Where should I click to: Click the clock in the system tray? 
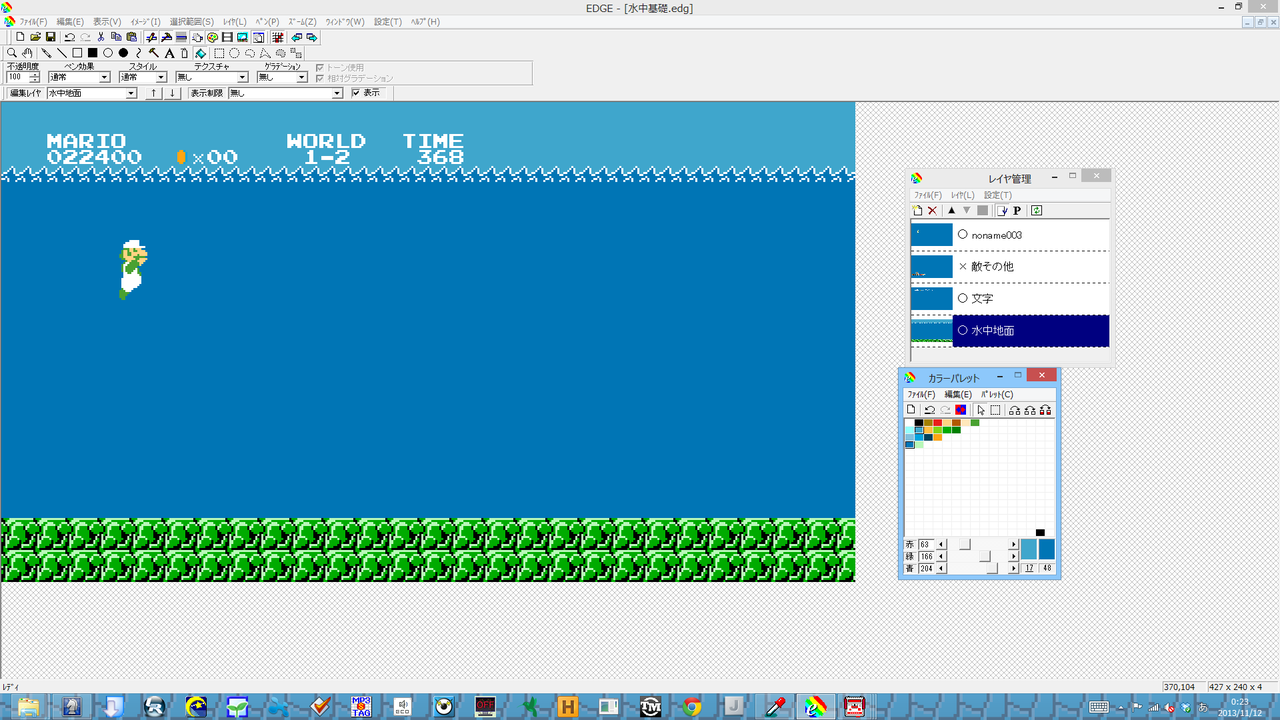coord(1240,707)
